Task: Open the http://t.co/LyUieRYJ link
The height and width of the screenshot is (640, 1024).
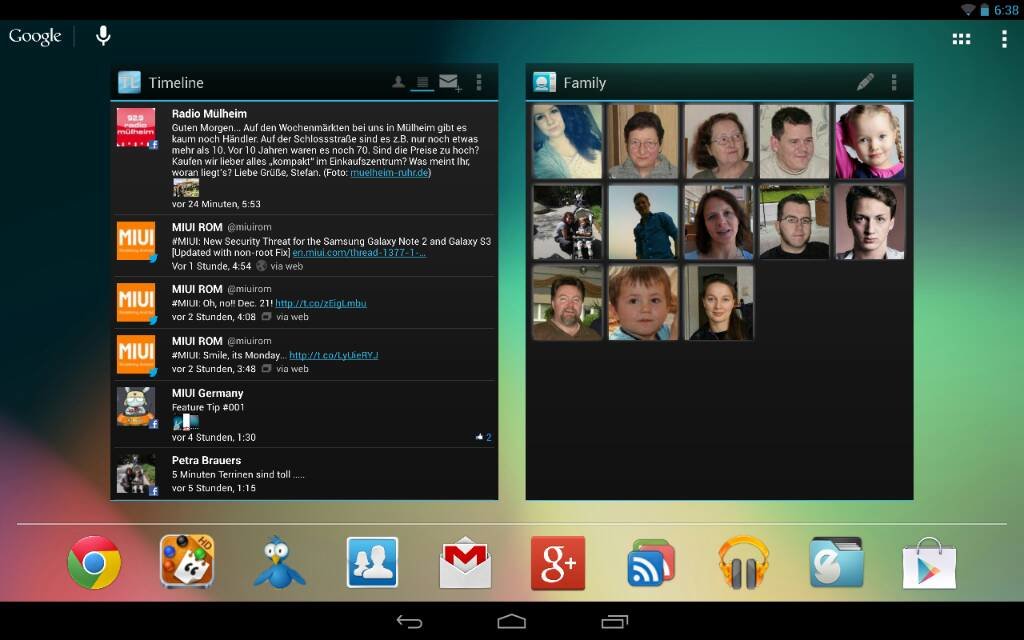Action: click(x=334, y=355)
